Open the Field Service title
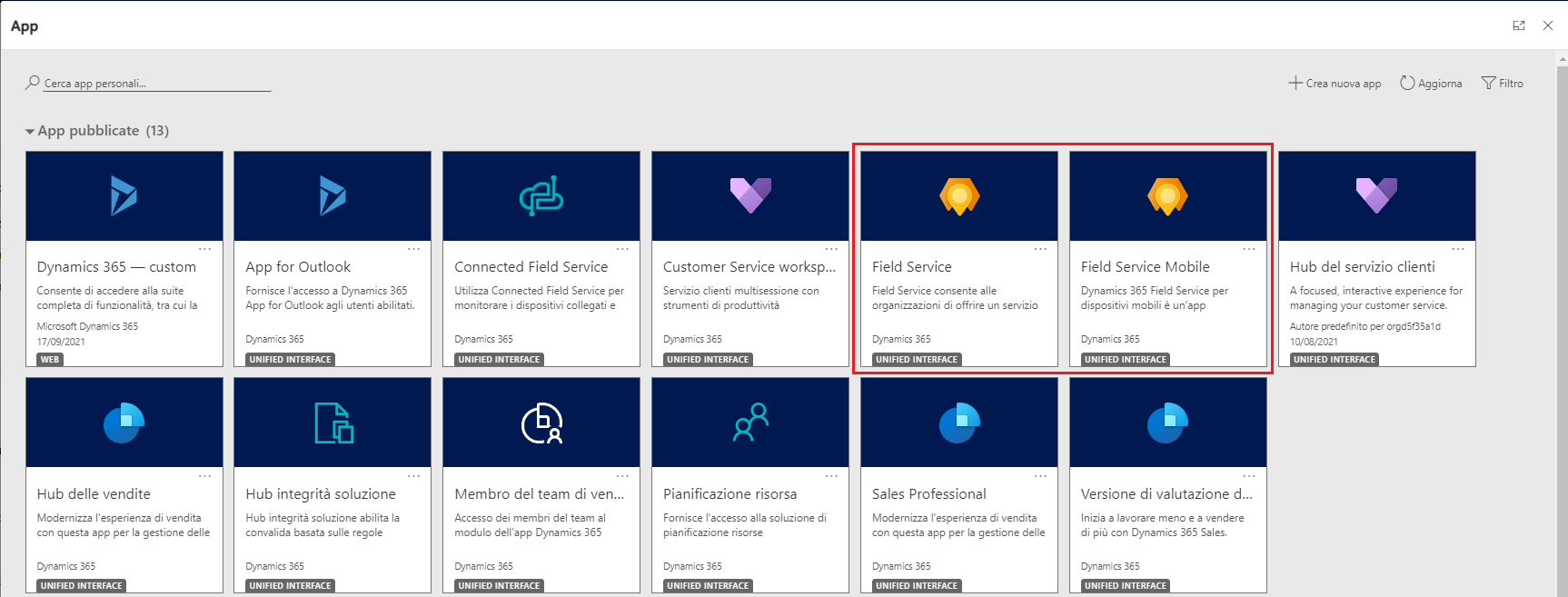This screenshot has width=1568, height=597. (912, 267)
